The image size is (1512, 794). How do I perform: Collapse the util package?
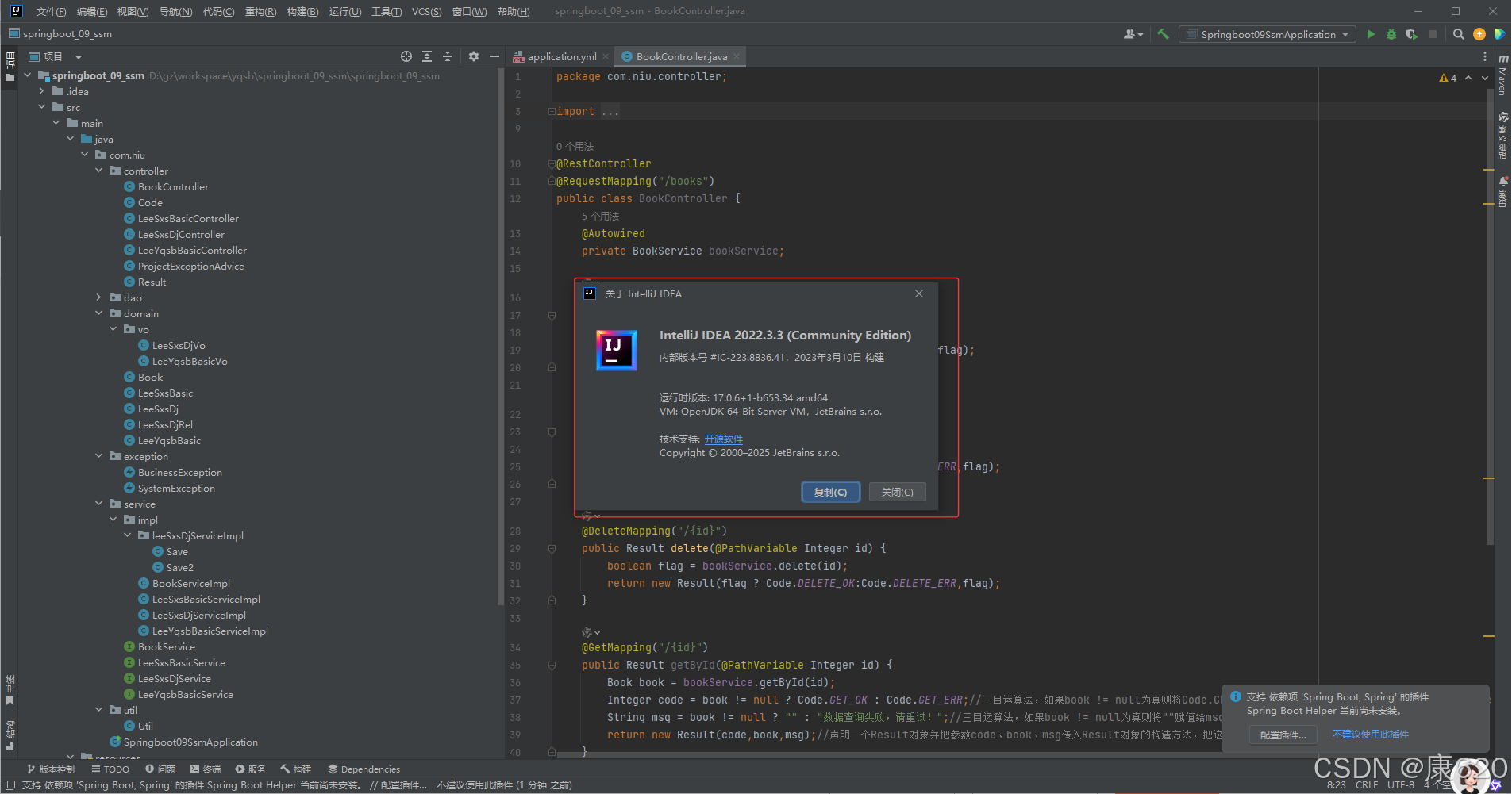[x=99, y=710]
